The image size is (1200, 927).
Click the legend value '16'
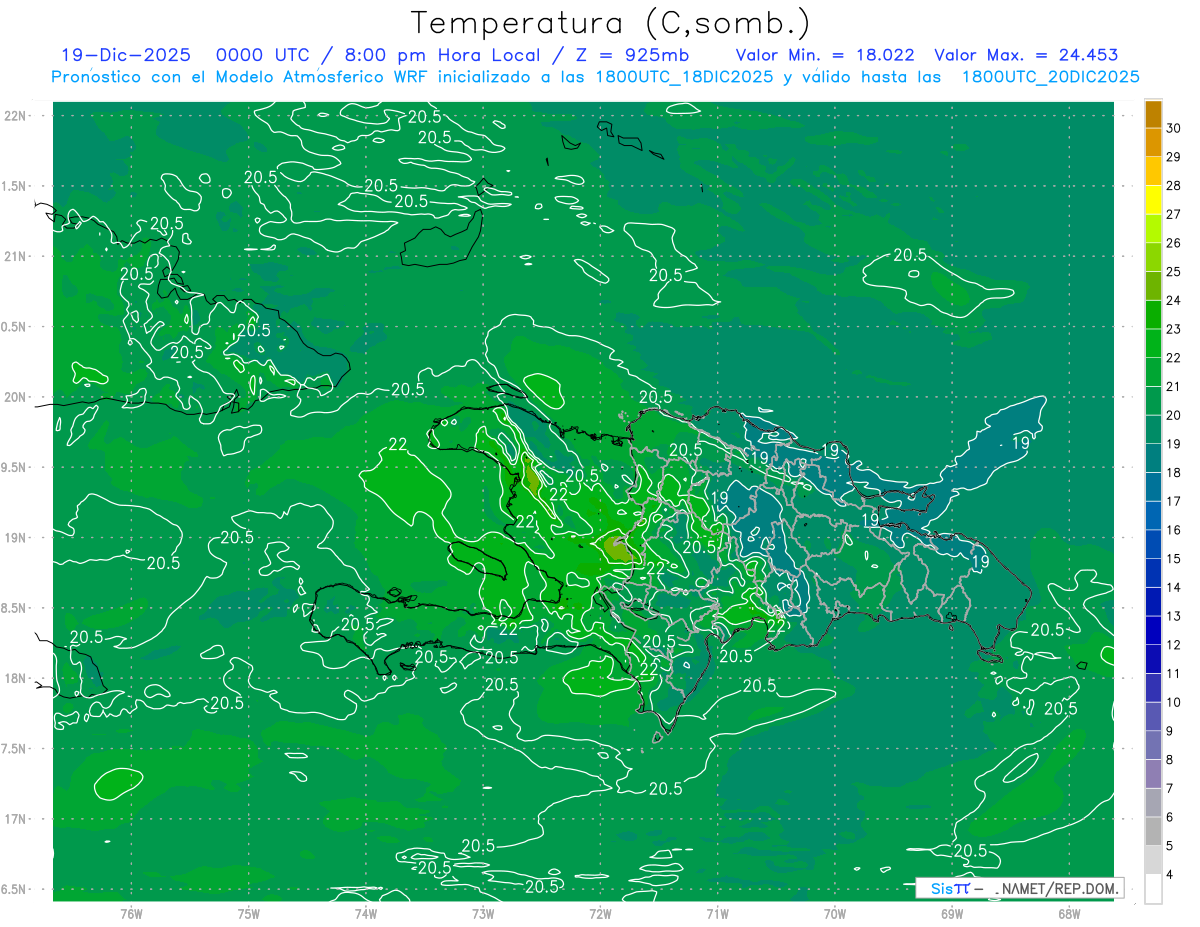[x=1174, y=530]
